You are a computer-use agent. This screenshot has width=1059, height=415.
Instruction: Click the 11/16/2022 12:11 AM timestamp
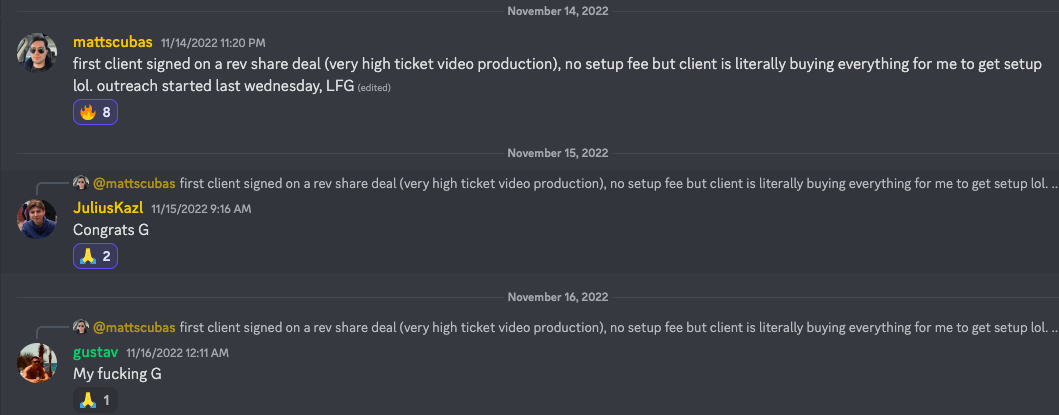click(x=178, y=353)
